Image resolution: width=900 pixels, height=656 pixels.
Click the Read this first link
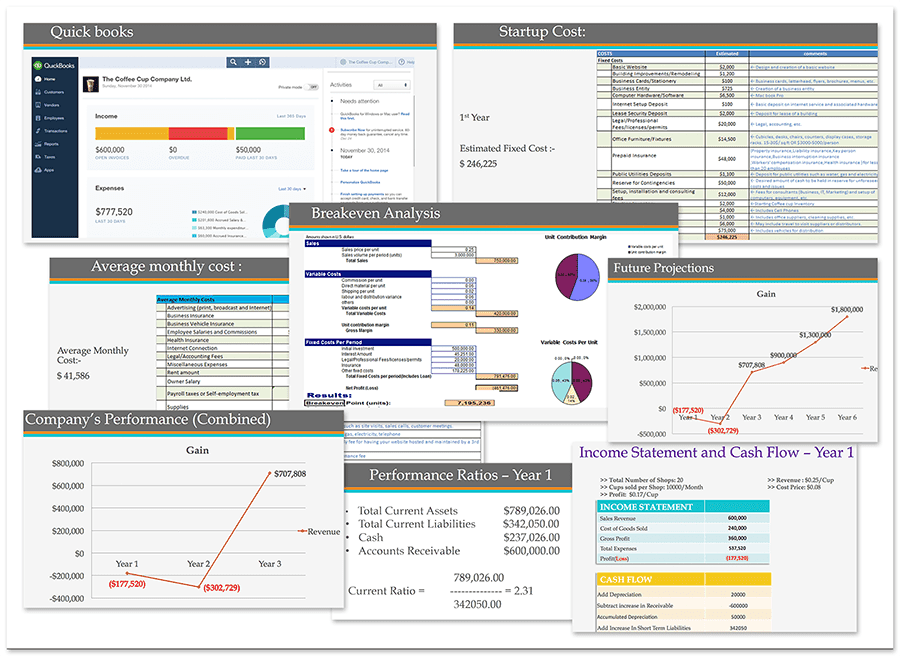pos(405,113)
